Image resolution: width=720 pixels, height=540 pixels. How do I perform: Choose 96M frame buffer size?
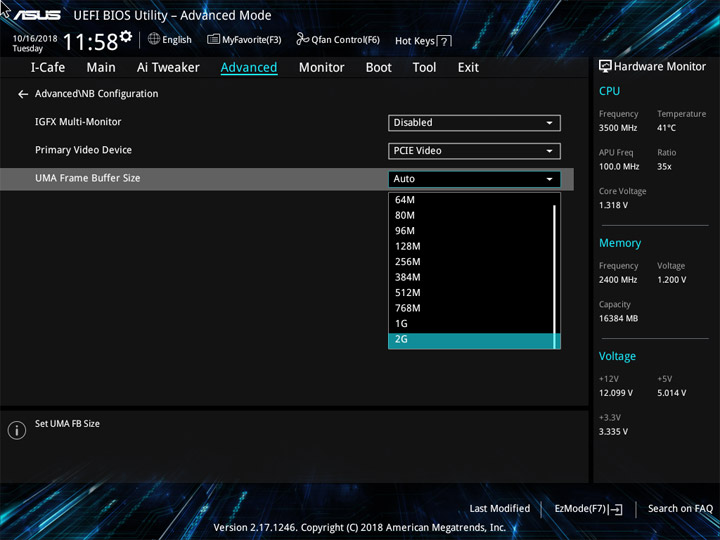[471, 231]
